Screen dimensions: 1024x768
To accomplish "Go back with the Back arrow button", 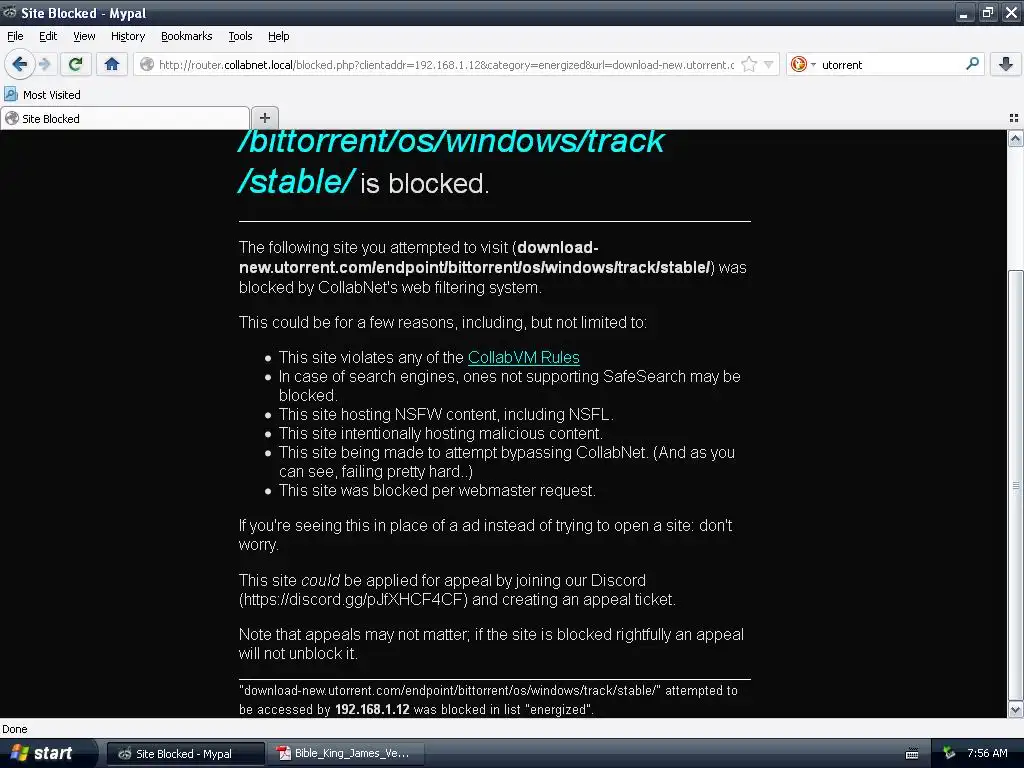I will pyautogui.click(x=20, y=64).
